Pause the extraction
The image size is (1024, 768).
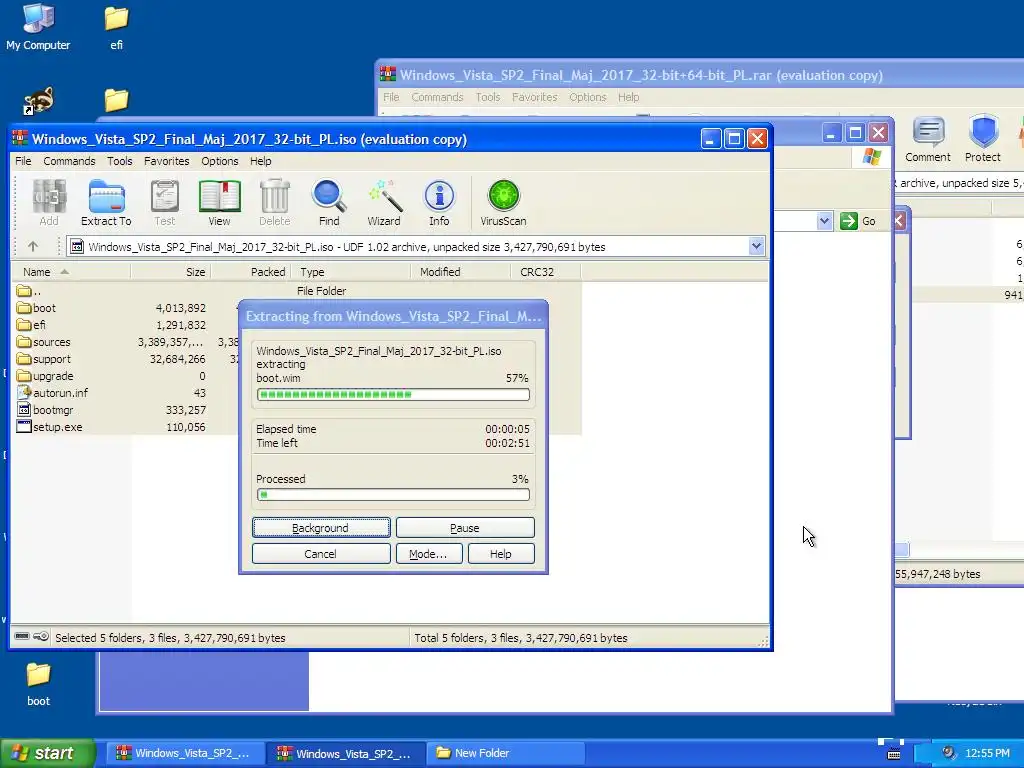(x=465, y=528)
